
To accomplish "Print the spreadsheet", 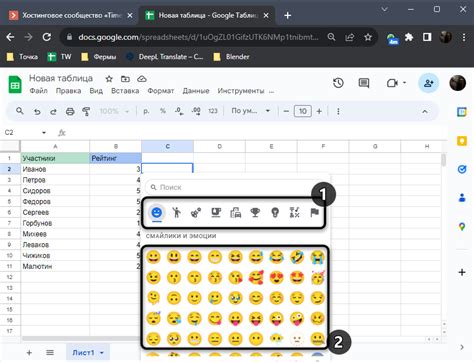I will (x=70, y=111).
